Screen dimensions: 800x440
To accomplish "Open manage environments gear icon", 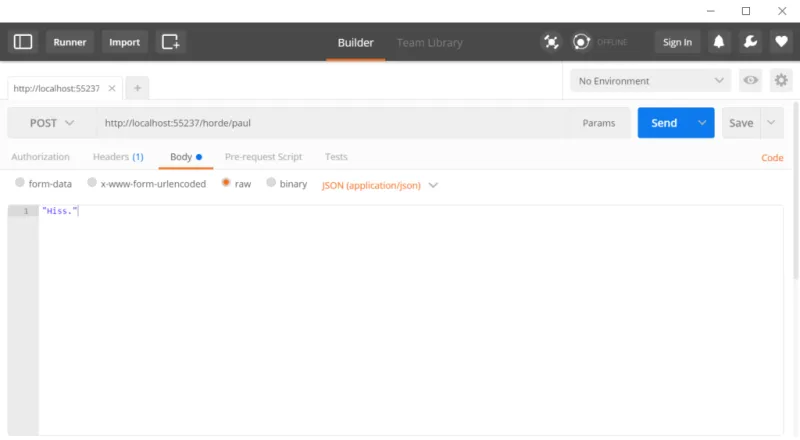I will (x=781, y=80).
